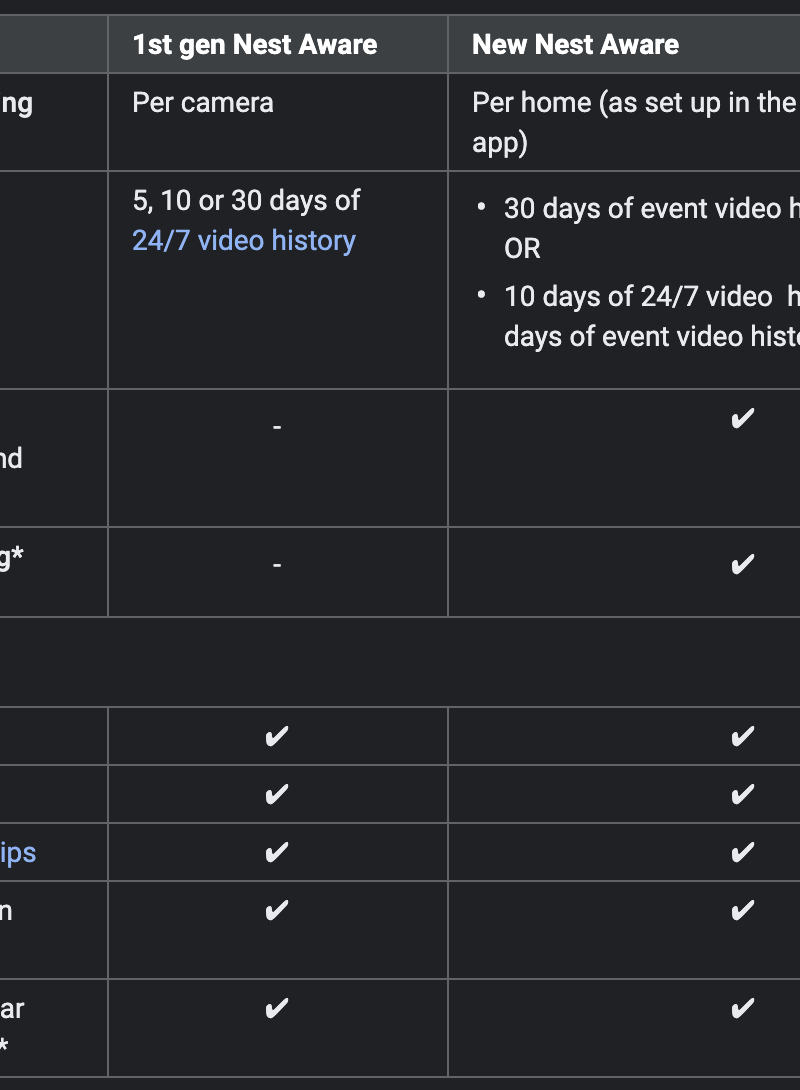
Task: Click the topmost checkmark in the 1st gen column
Action: point(277,736)
